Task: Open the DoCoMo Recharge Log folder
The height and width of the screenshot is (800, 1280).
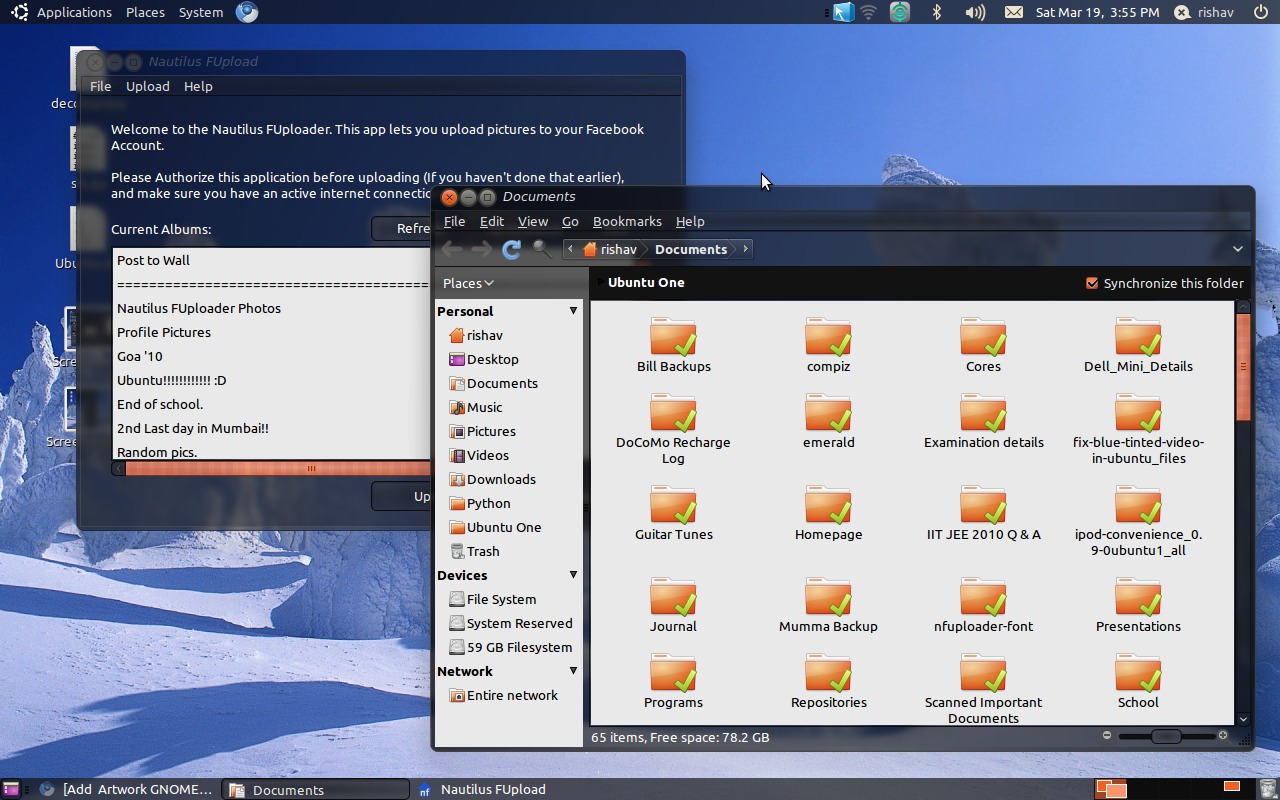Action: coord(673,428)
